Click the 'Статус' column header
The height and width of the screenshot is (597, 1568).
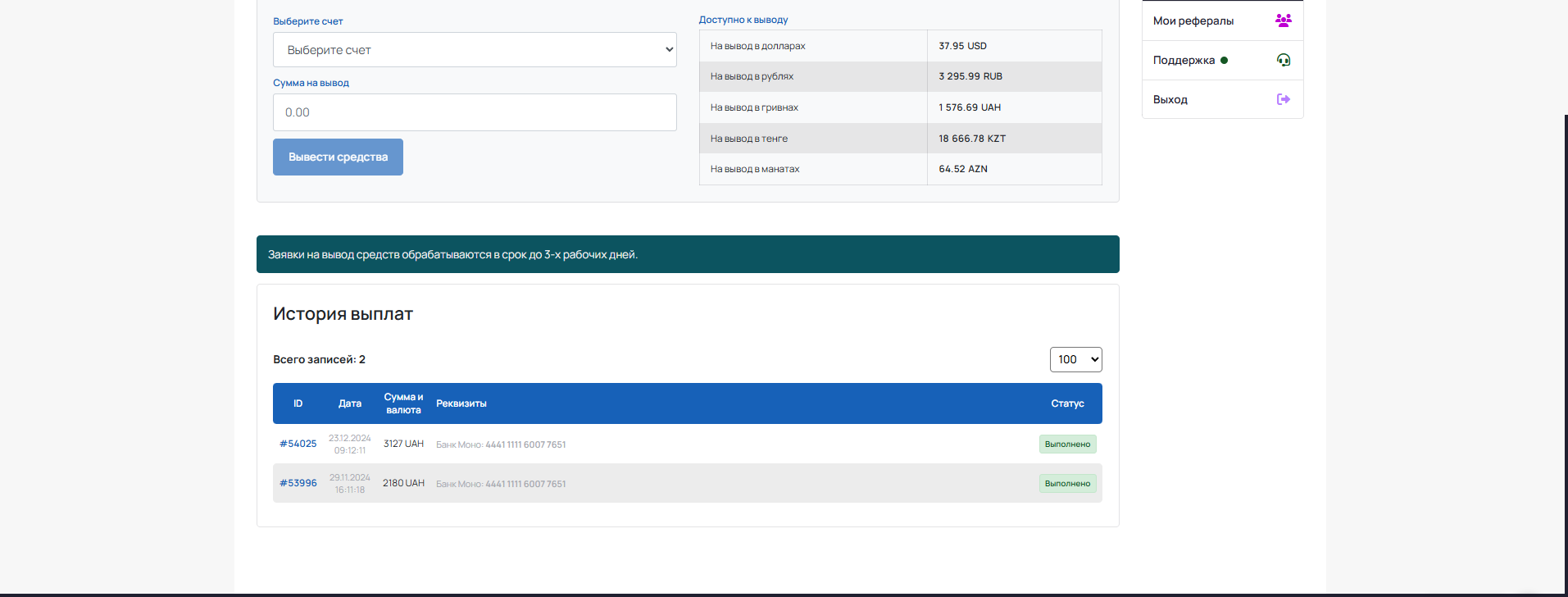pos(1067,403)
